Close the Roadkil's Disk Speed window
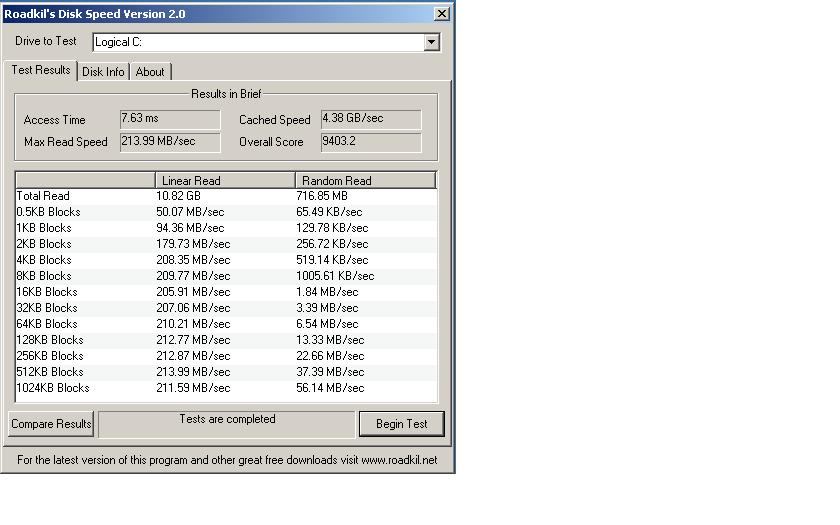The width and height of the screenshot is (840, 525). coord(441,14)
